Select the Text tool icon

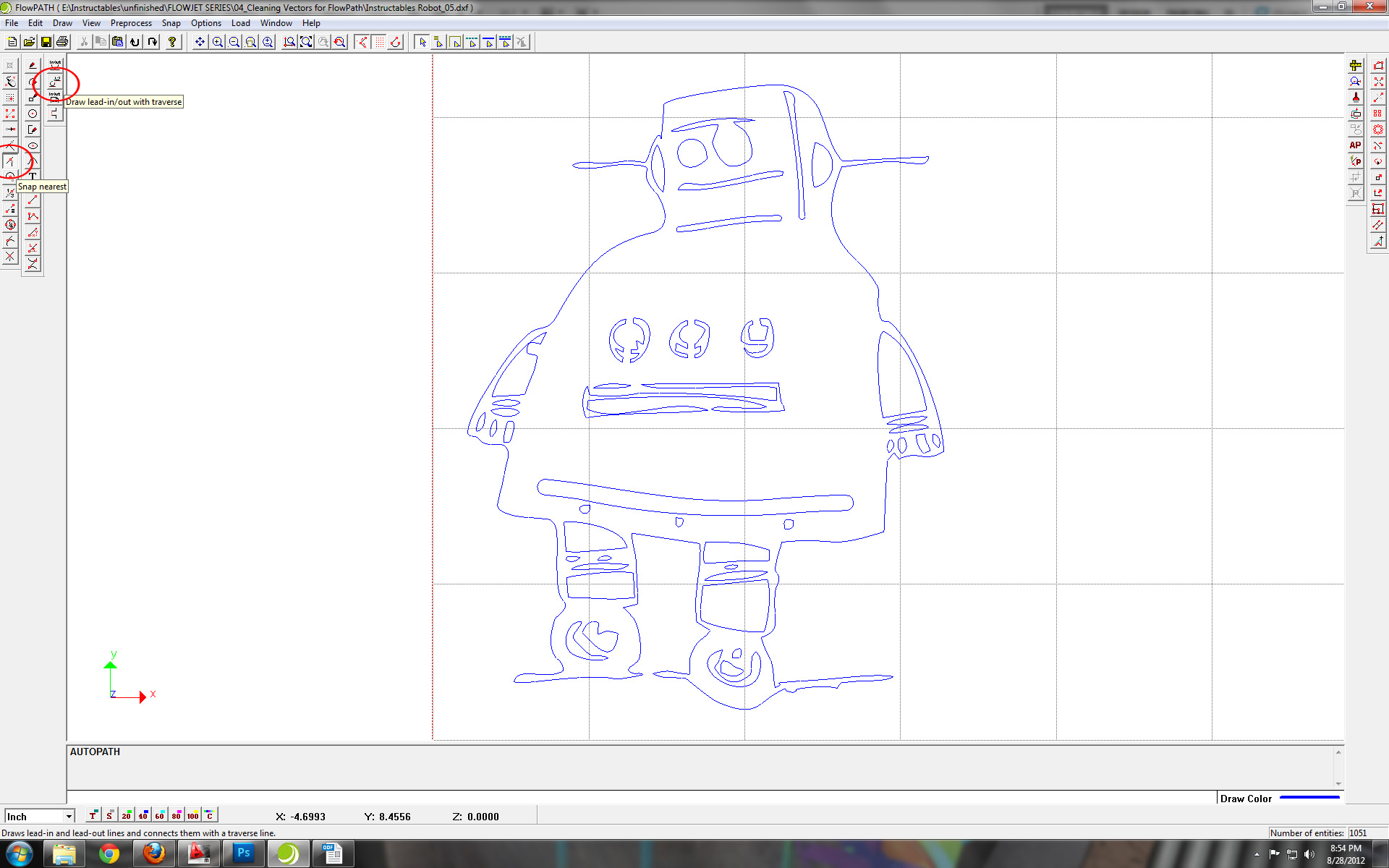(33, 176)
